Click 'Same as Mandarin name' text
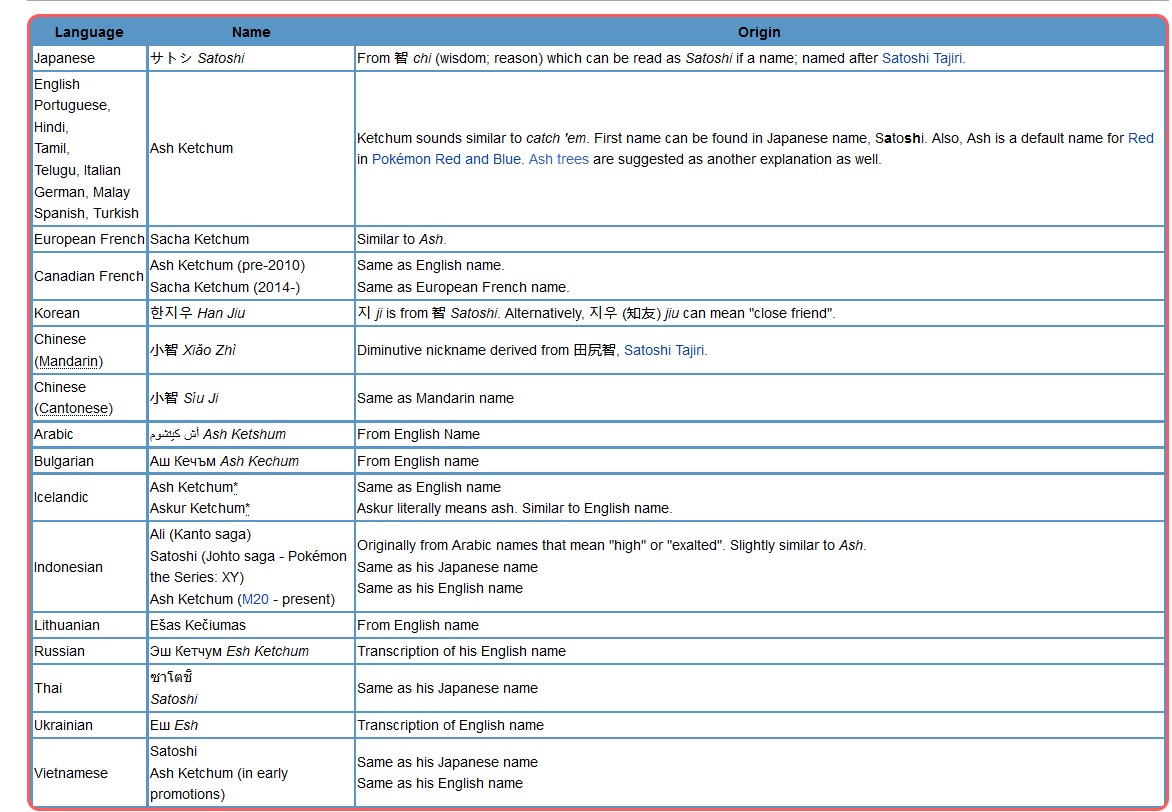Screen dimensions: 1172x812 click(436, 399)
